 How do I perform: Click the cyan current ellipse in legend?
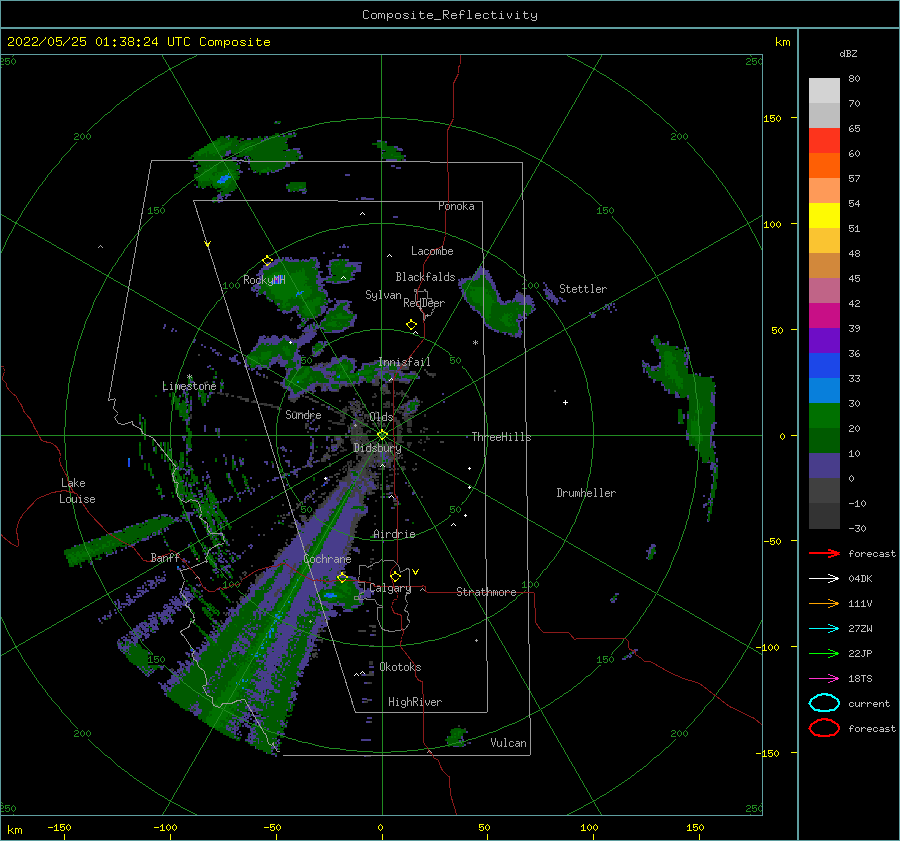(824, 703)
